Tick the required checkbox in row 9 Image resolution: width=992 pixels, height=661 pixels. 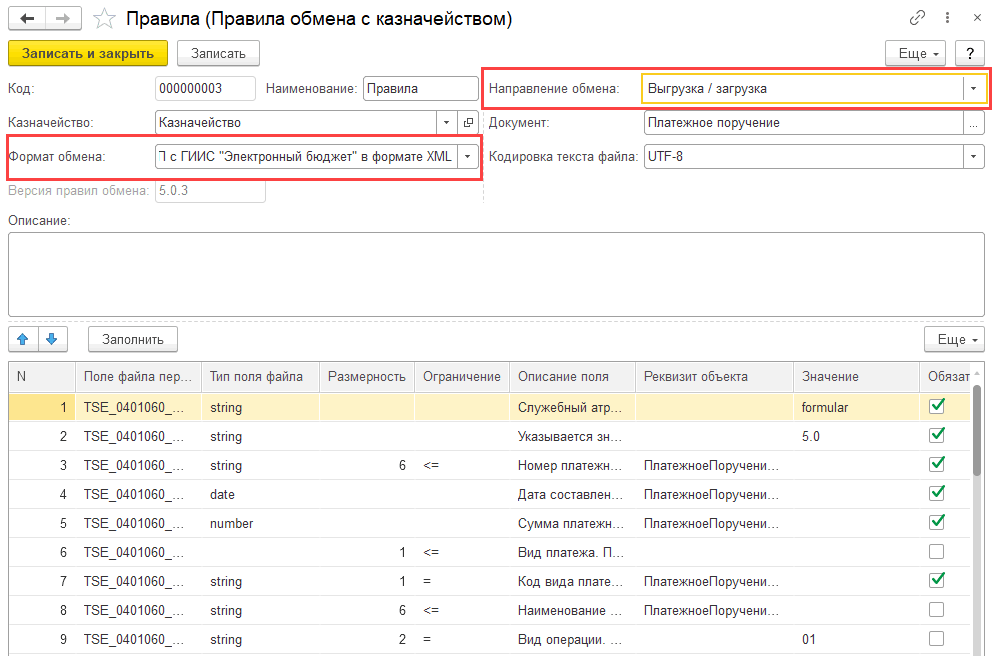tap(936, 639)
